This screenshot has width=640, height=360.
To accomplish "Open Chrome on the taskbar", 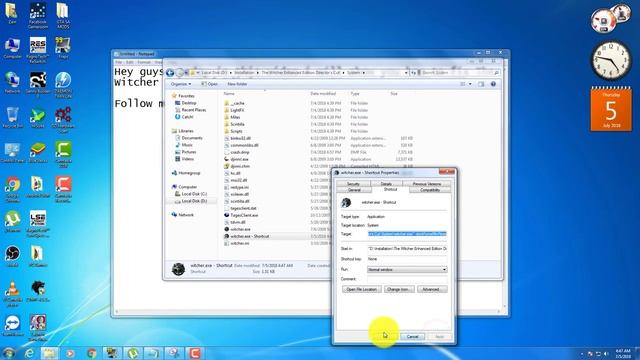I will coord(92,353).
